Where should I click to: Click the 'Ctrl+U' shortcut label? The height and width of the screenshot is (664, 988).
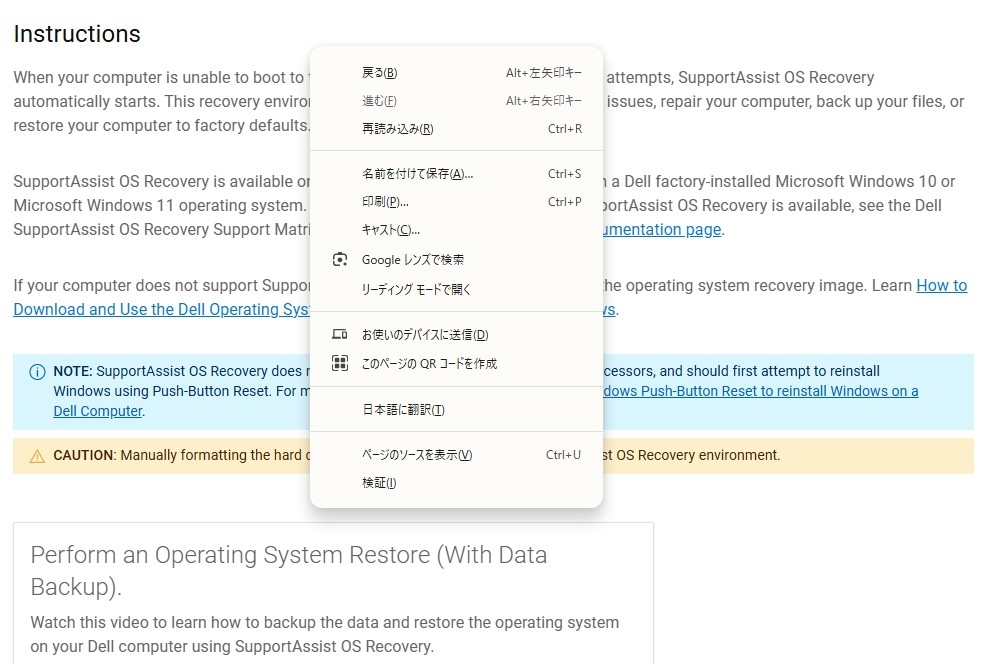point(563,455)
